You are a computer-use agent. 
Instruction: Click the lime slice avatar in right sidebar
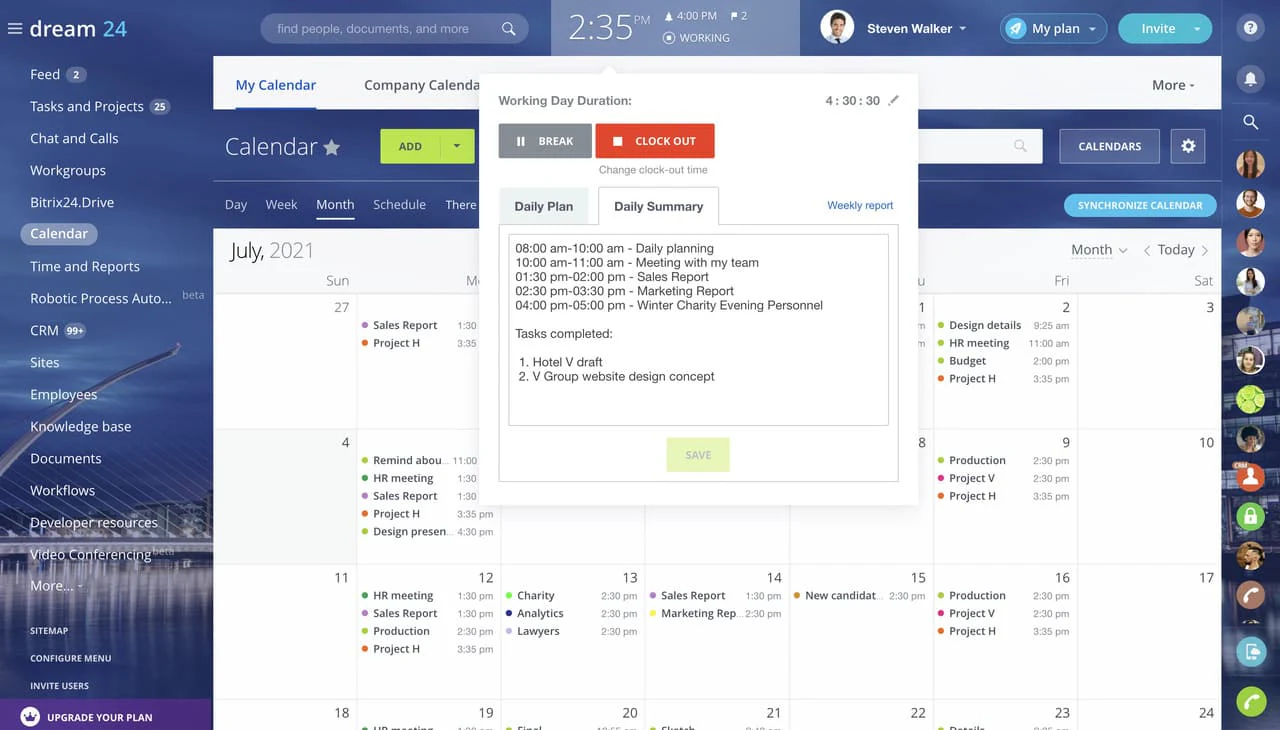pyautogui.click(x=1250, y=399)
